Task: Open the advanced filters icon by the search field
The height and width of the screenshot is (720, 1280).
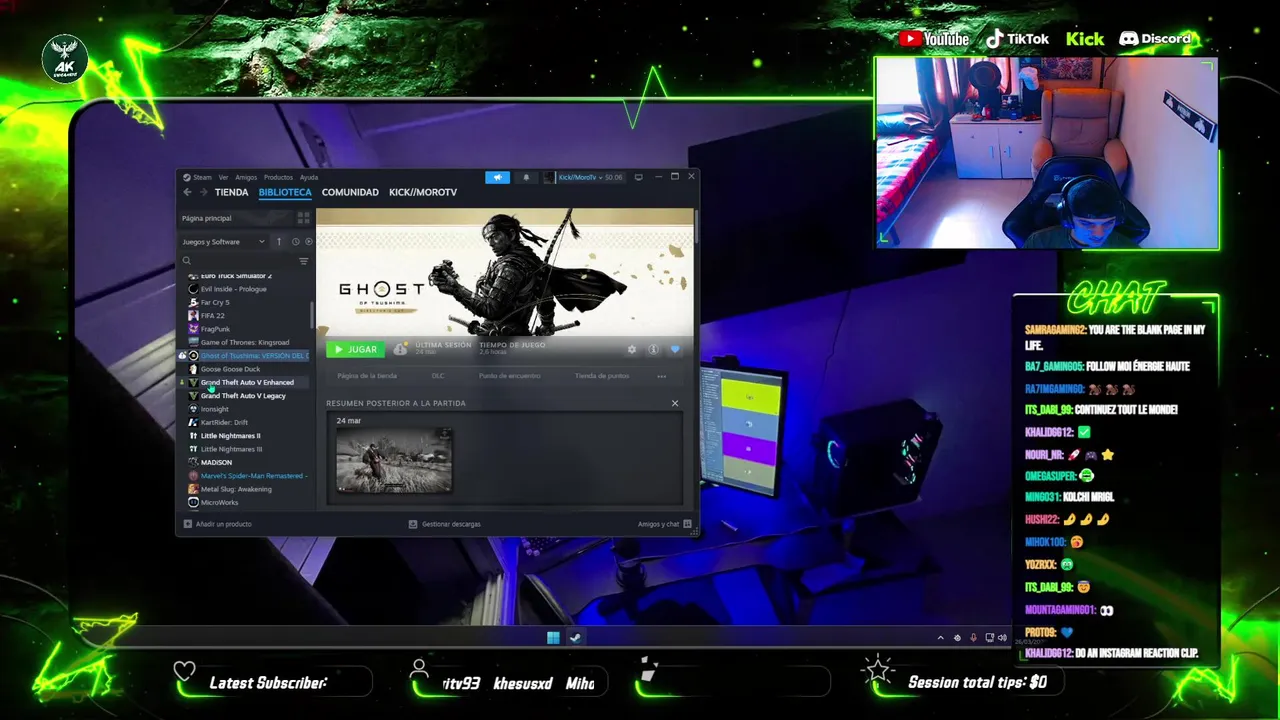Action: coord(304,261)
